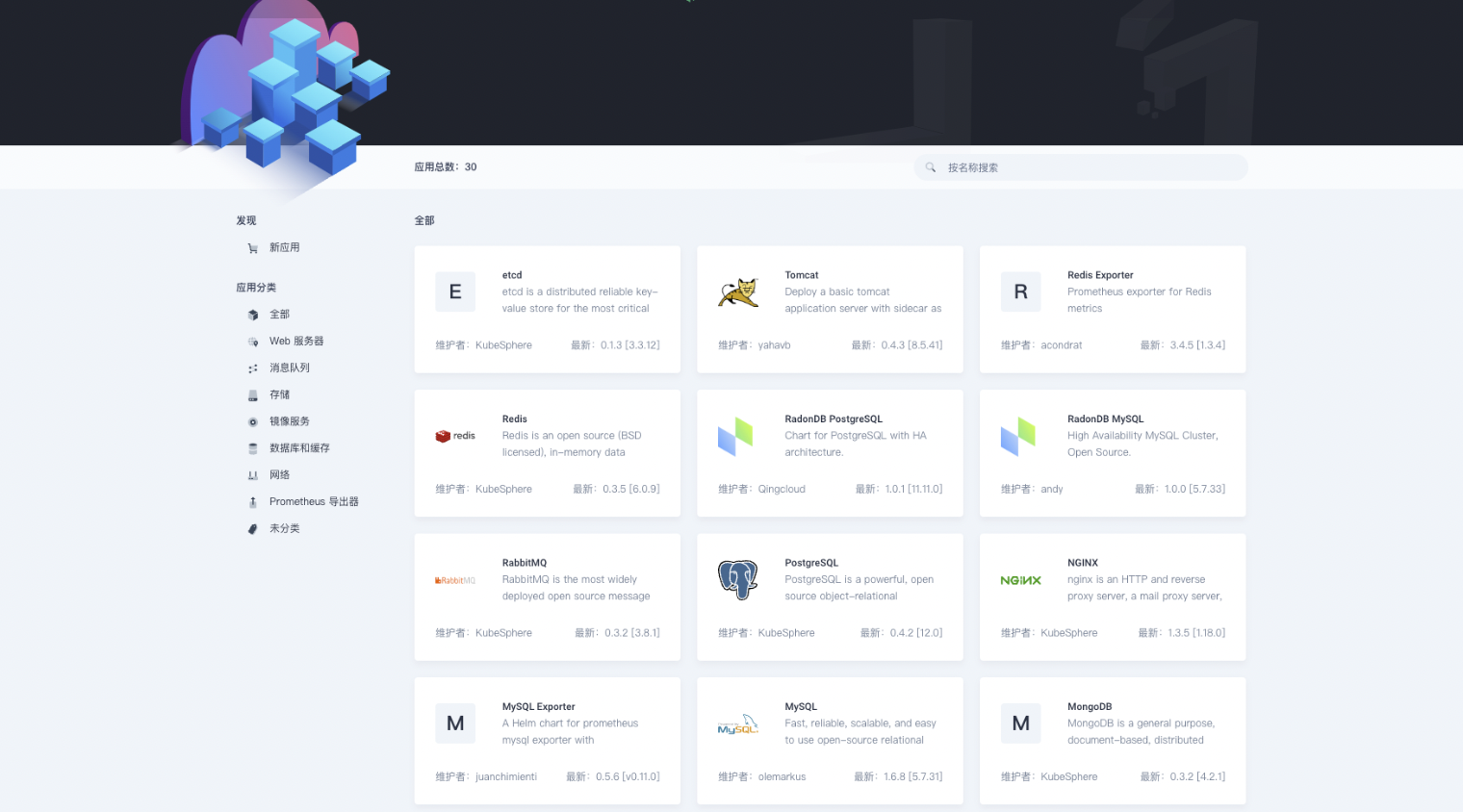Click the RadonDB PostgreSQL logo icon
1463x812 pixels.
click(x=735, y=436)
